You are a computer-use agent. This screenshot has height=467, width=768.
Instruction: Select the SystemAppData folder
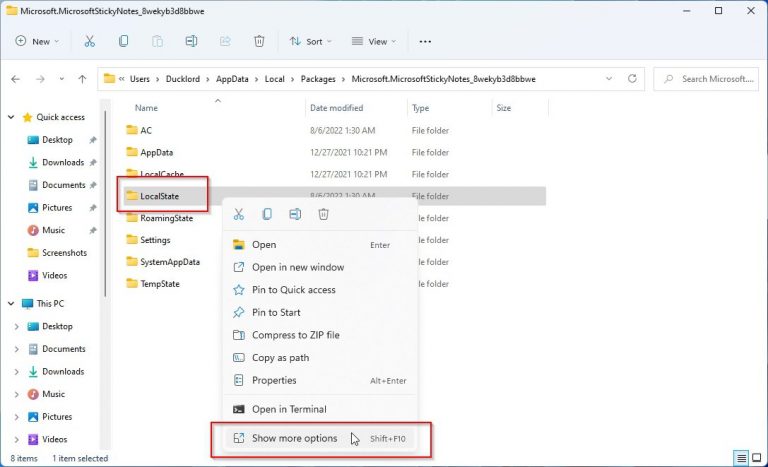click(163, 262)
